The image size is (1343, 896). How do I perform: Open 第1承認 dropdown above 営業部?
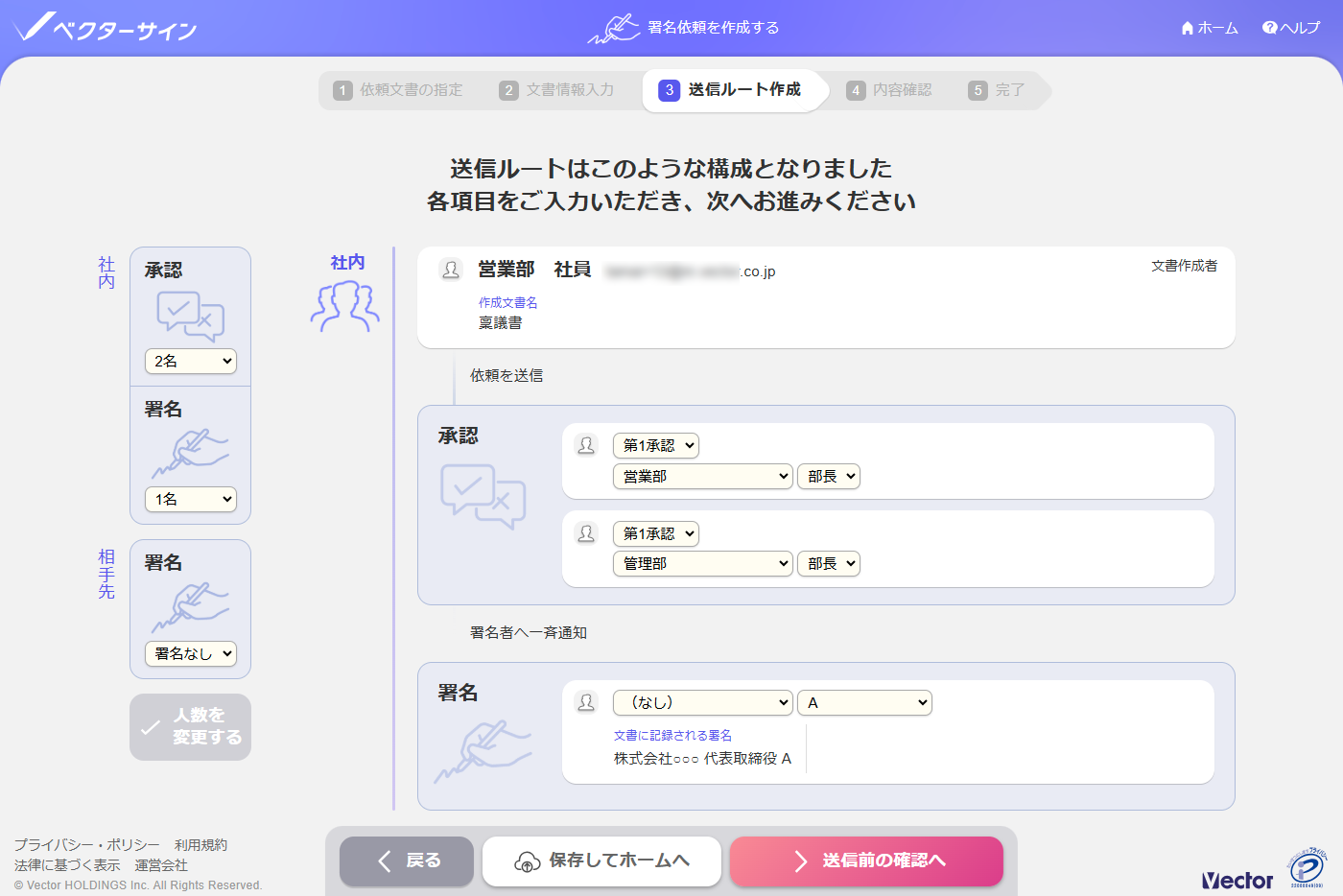click(x=656, y=445)
